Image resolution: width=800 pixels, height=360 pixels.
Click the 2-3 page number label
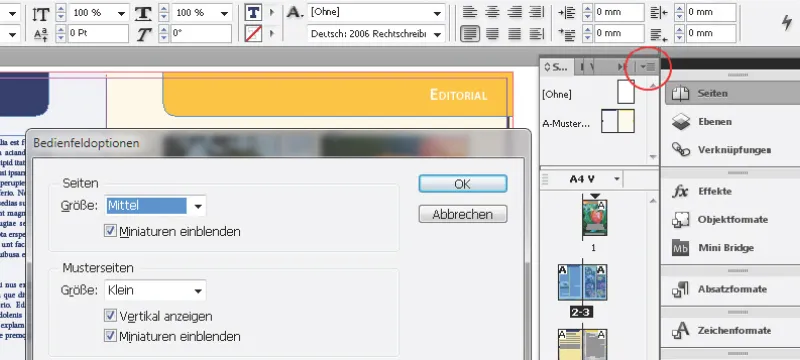click(581, 312)
